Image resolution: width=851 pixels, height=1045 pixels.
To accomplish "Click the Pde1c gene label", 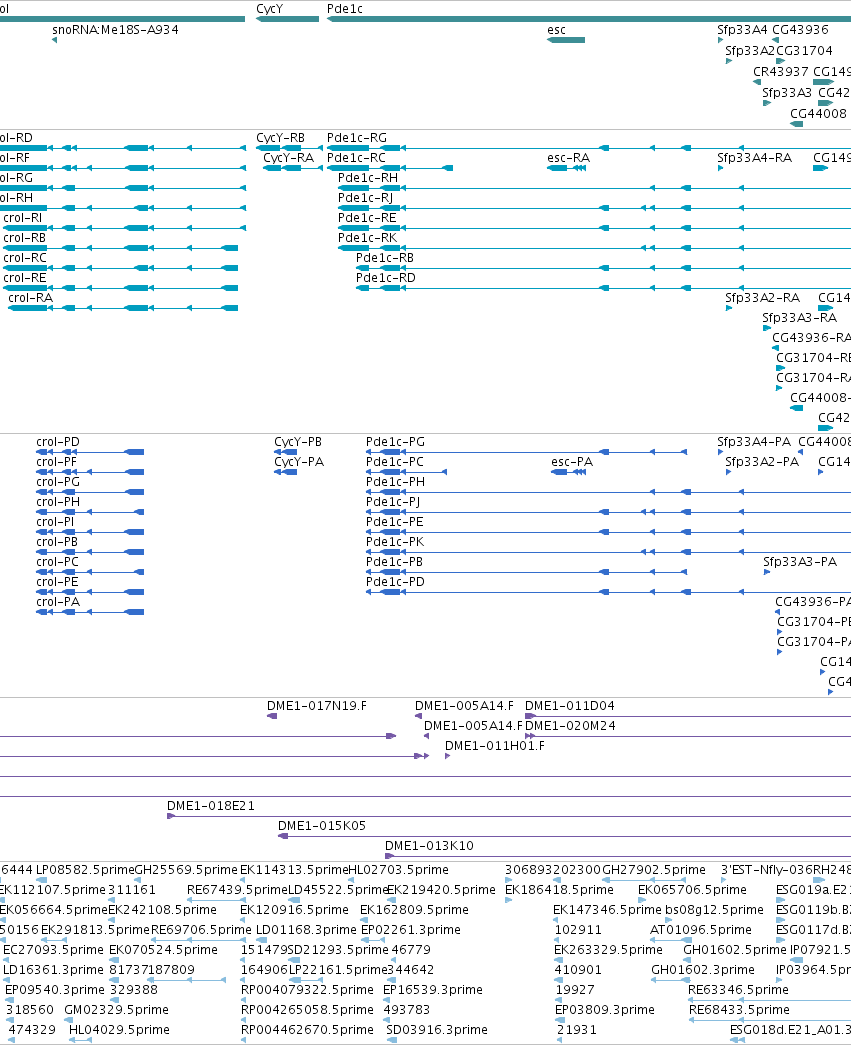I will [x=345, y=9].
